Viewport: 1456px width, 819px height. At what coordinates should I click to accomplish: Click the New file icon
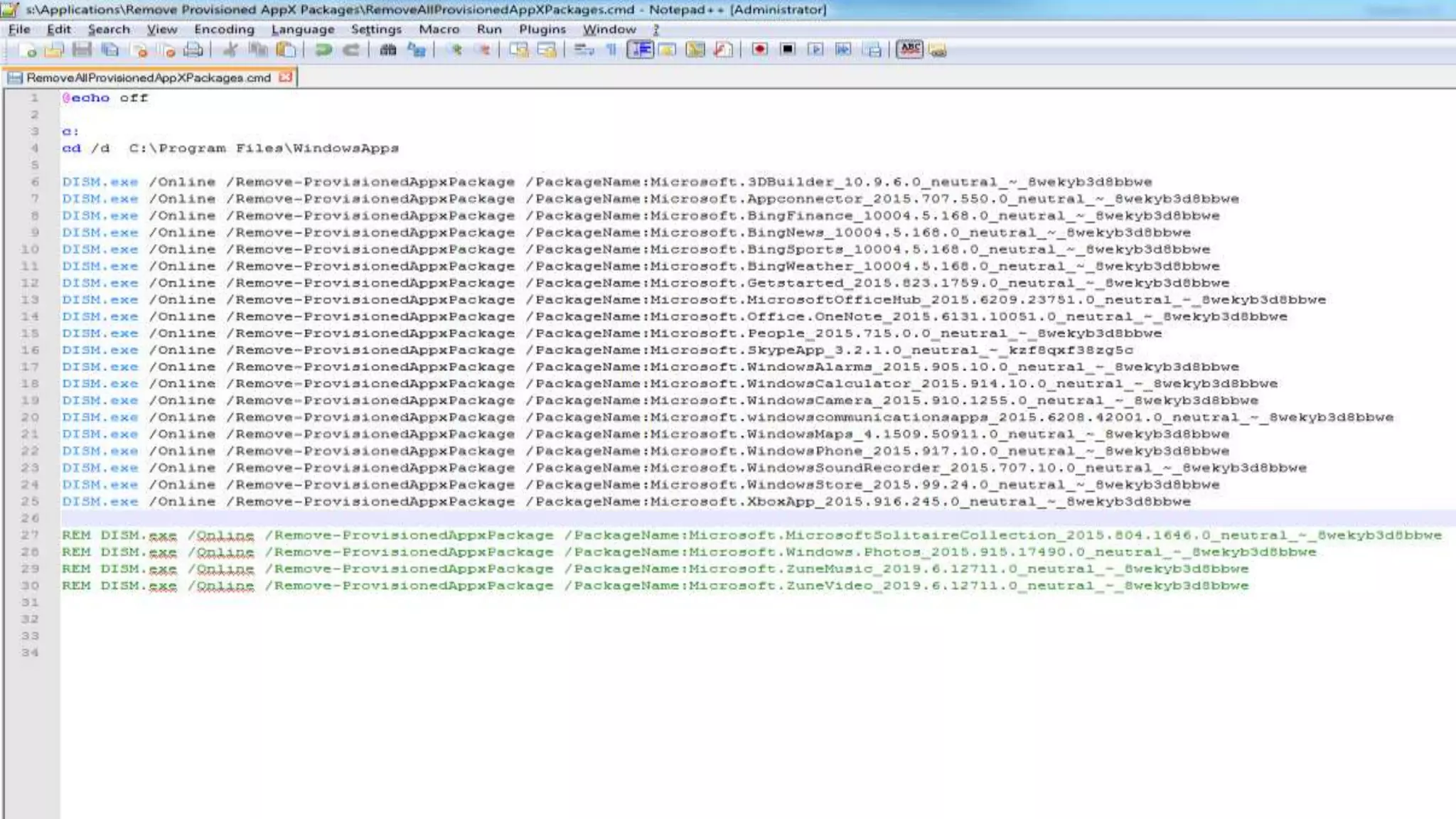click(x=28, y=50)
